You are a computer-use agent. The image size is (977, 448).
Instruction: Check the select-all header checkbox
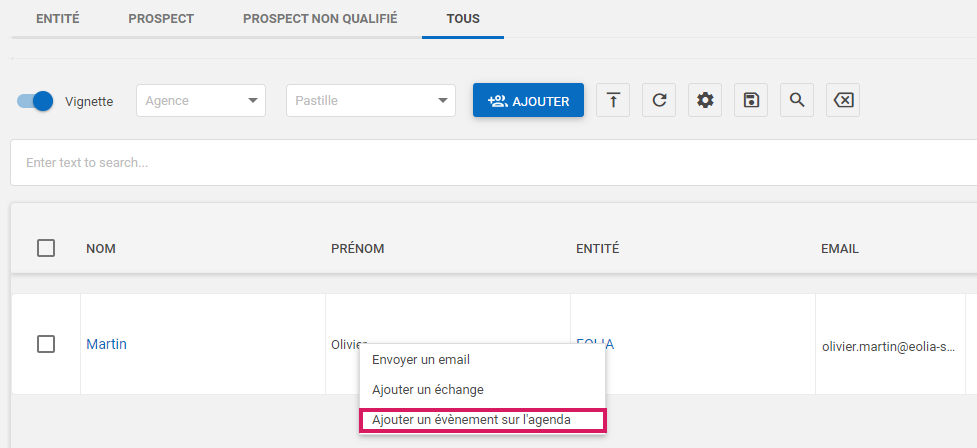pos(46,248)
